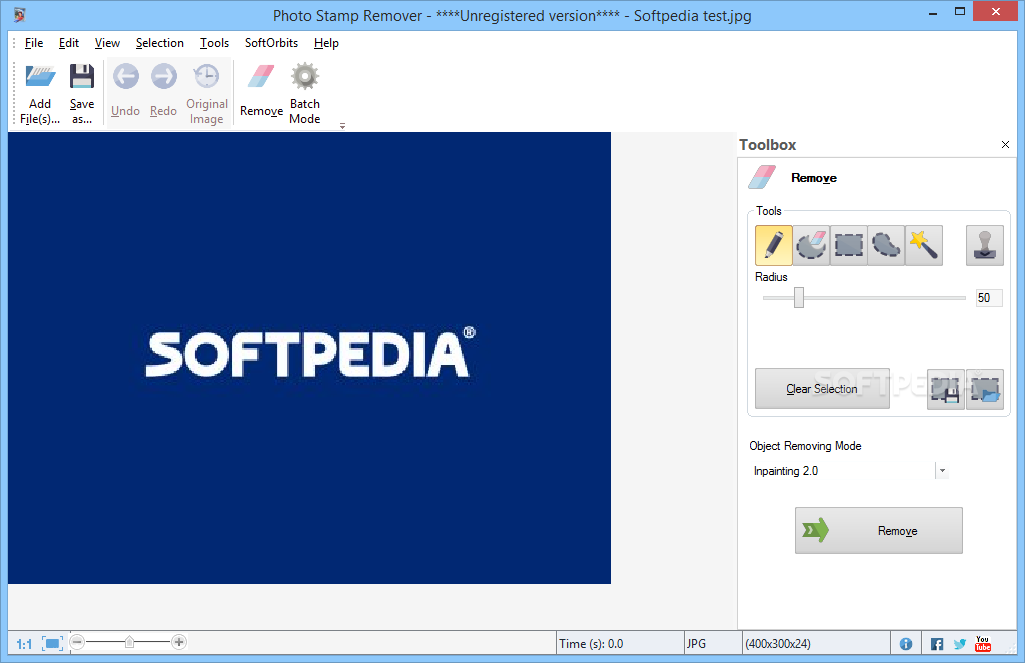Screen dimensions: 1025x663
Task: Open the Tools menu
Action: click(214, 43)
